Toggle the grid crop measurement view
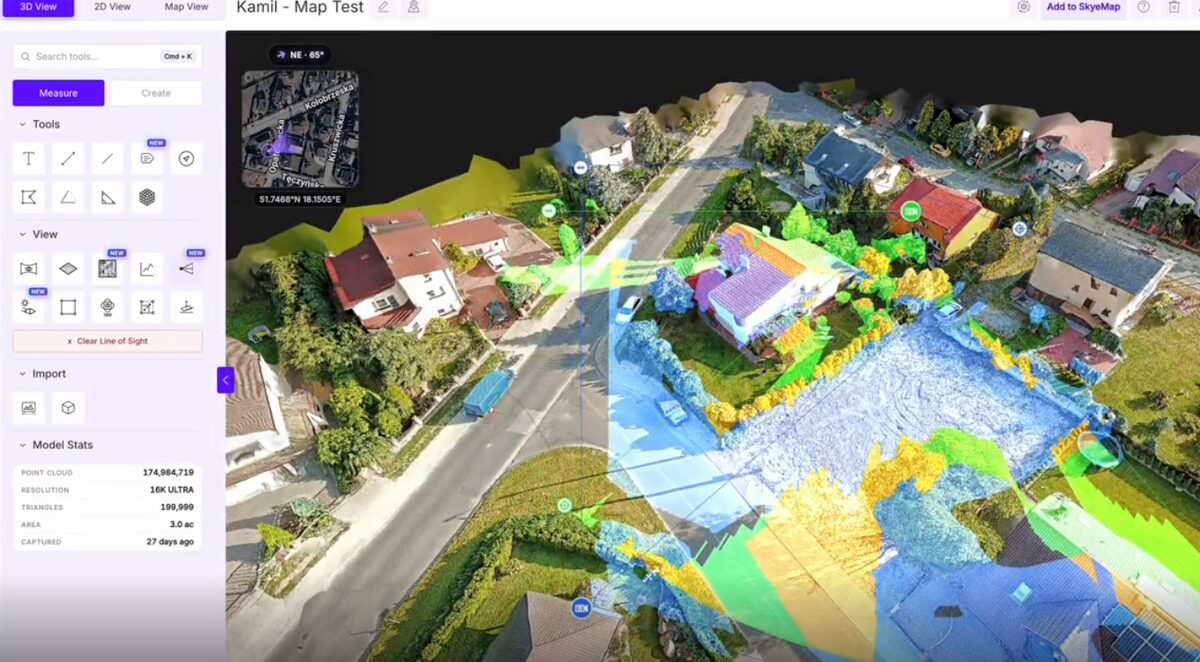The image size is (1200, 662). click(x=147, y=307)
